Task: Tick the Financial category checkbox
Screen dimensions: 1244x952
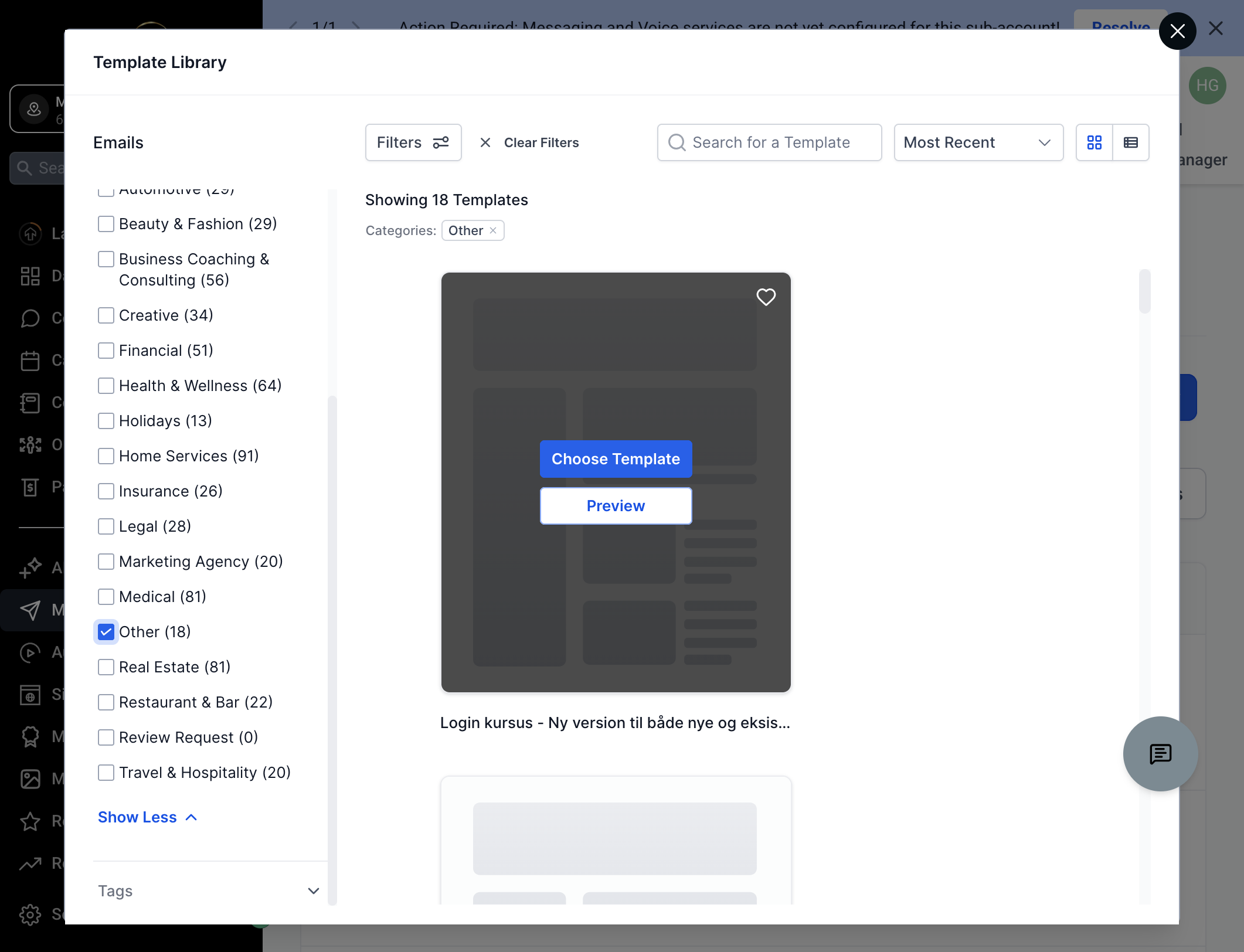Action: pos(106,351)
